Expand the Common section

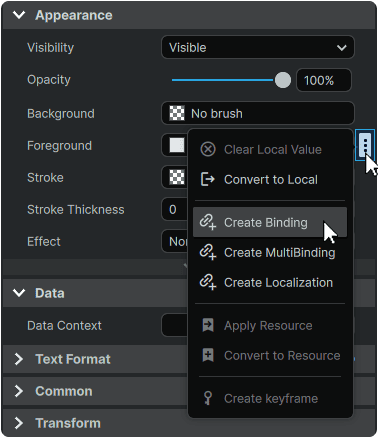pos(19,391)
